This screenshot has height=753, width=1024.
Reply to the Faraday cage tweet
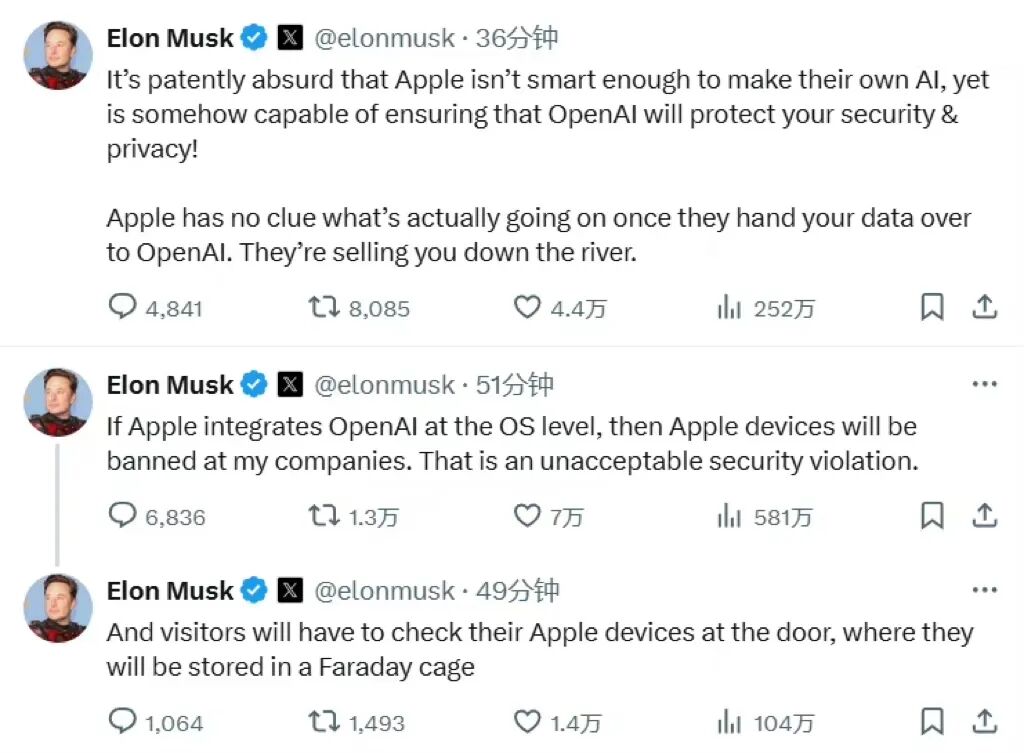(x=122, y=721)
